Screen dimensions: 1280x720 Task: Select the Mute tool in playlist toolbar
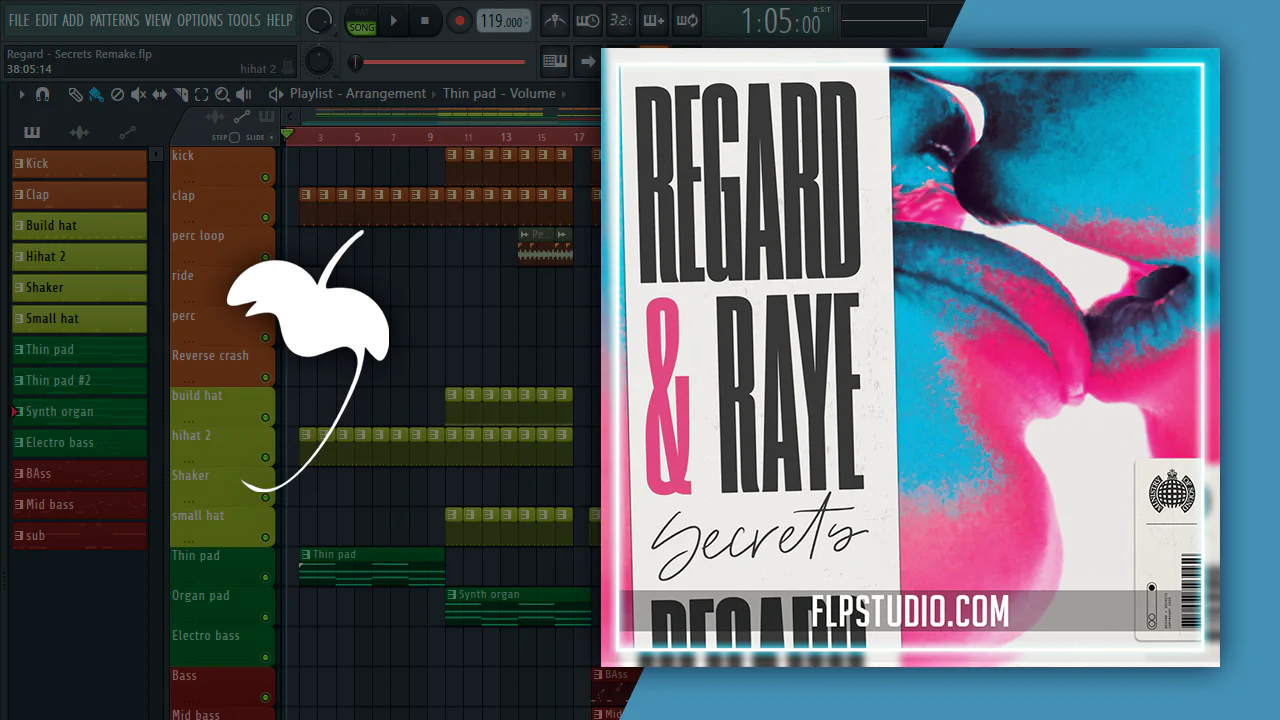(138, 94)
